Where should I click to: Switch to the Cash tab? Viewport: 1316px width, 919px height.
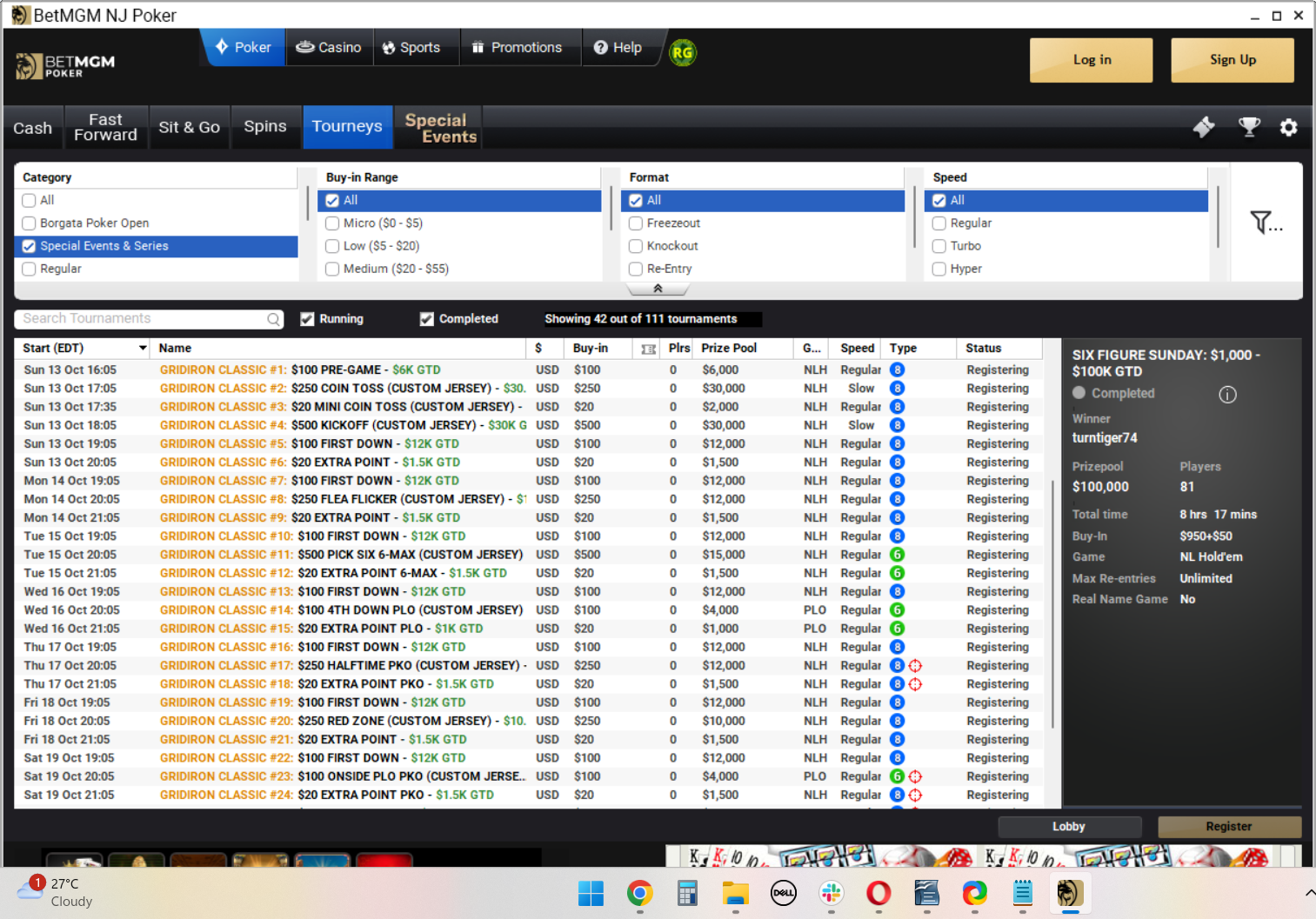click(33, 128)
